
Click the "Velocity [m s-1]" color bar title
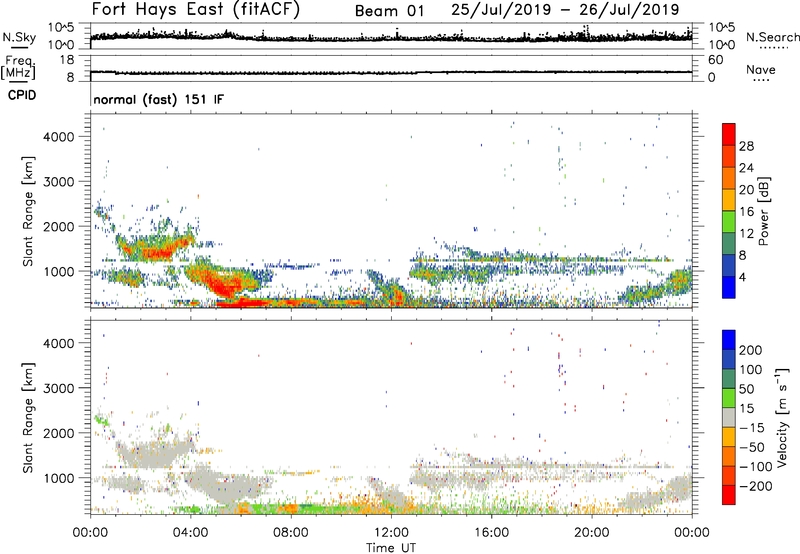pos(781,417)
